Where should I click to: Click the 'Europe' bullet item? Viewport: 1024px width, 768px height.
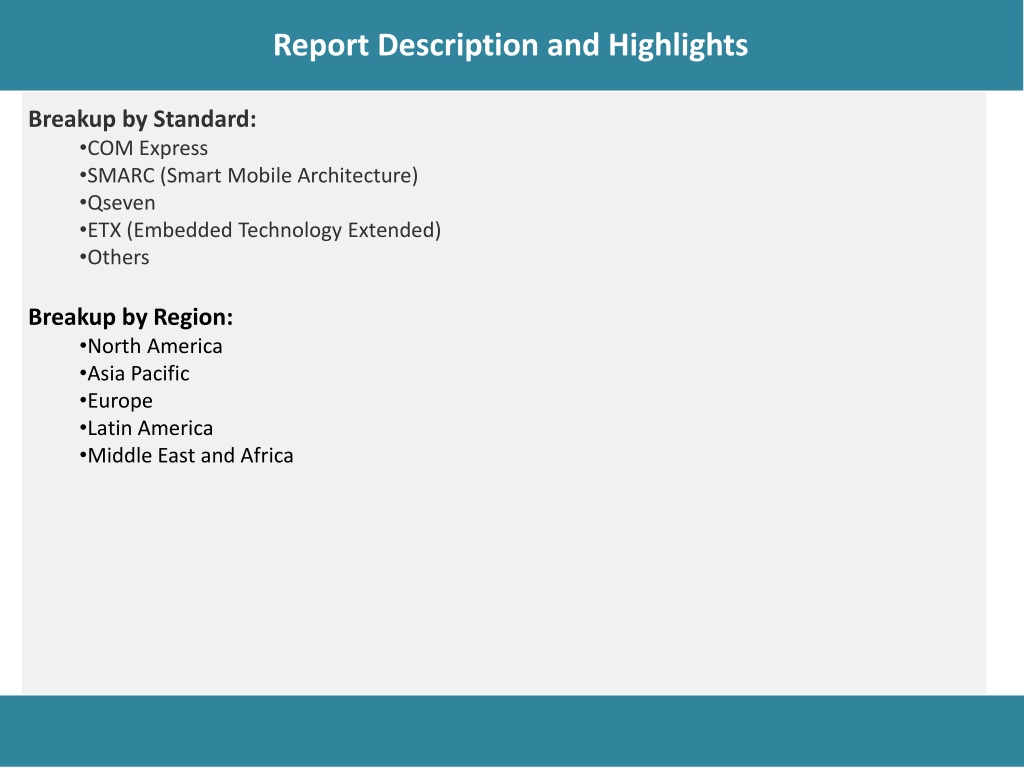pos(116,401)
